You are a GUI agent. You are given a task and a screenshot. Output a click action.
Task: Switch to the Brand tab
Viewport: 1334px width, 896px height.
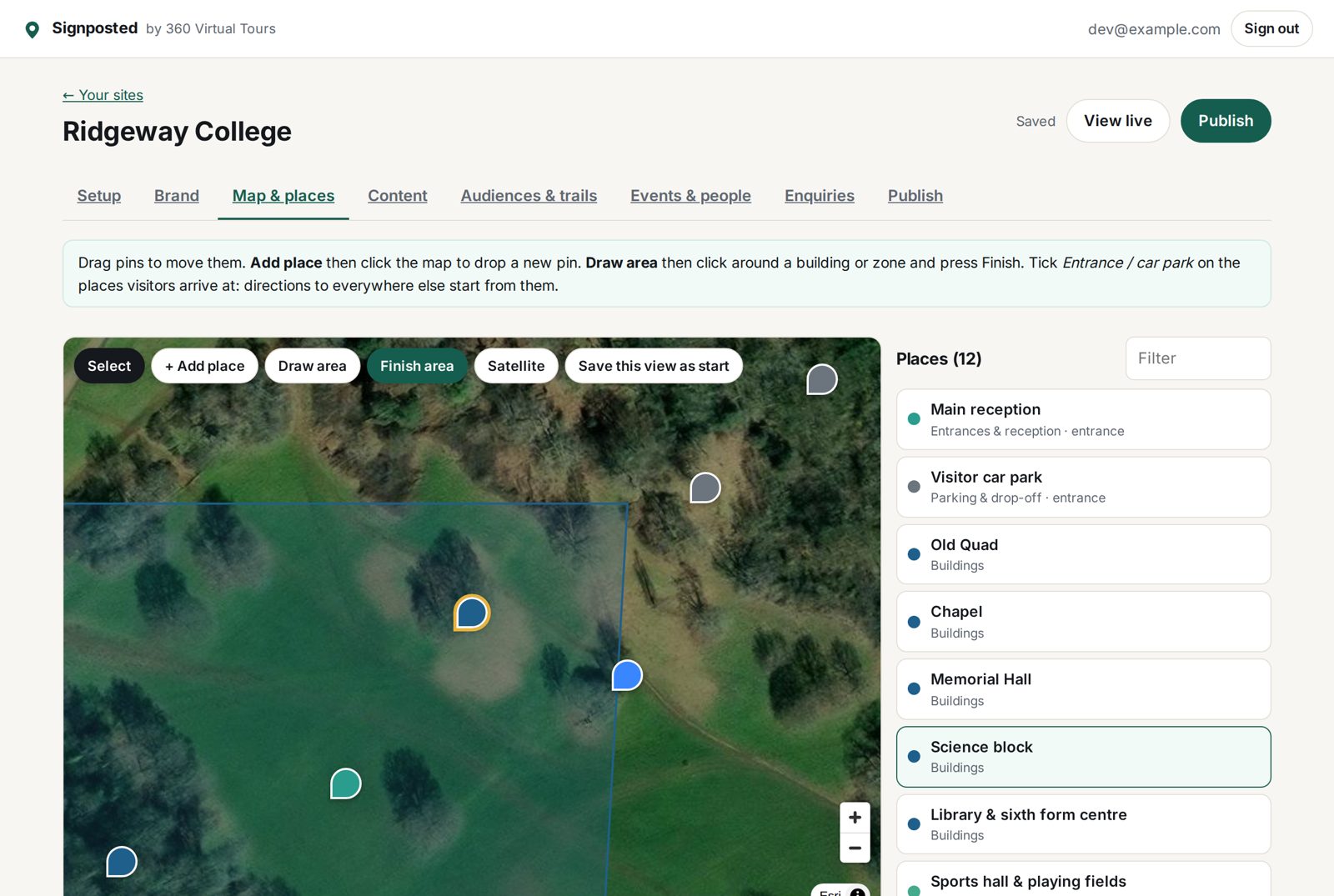click(177, 196)
